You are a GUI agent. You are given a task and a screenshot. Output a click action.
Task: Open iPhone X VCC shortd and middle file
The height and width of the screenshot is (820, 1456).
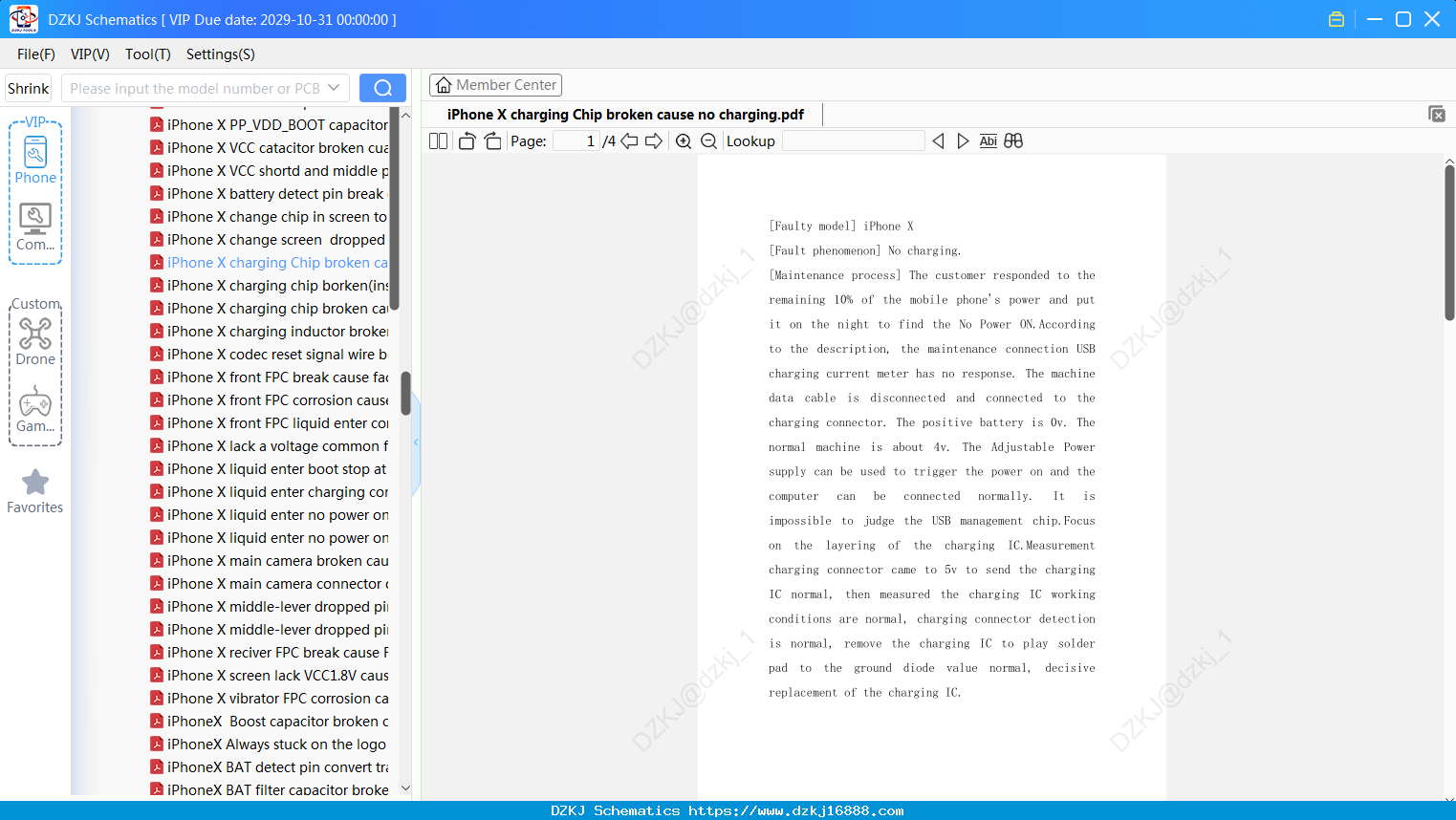269,171
